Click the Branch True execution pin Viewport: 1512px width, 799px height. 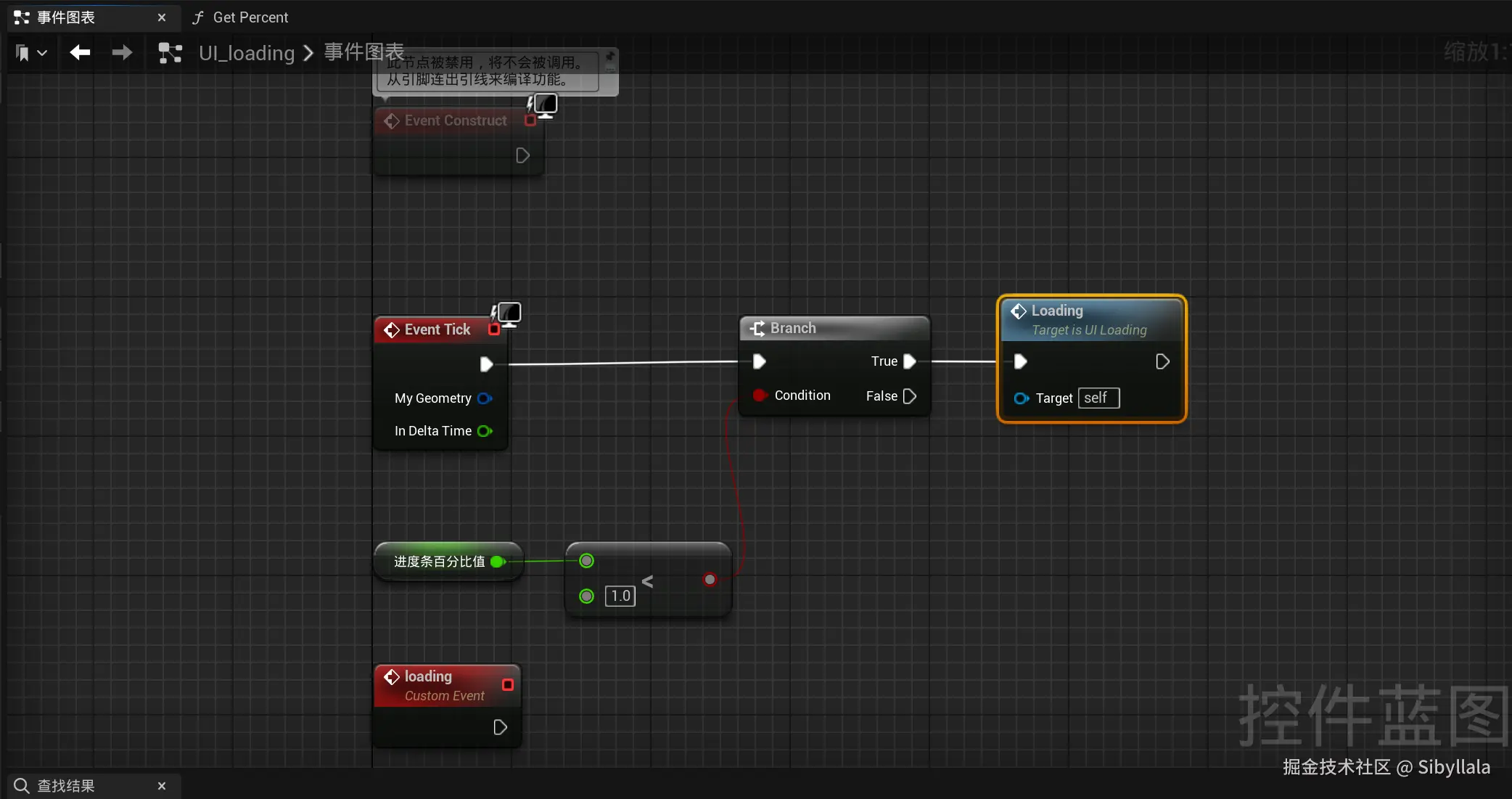(909, 361)
